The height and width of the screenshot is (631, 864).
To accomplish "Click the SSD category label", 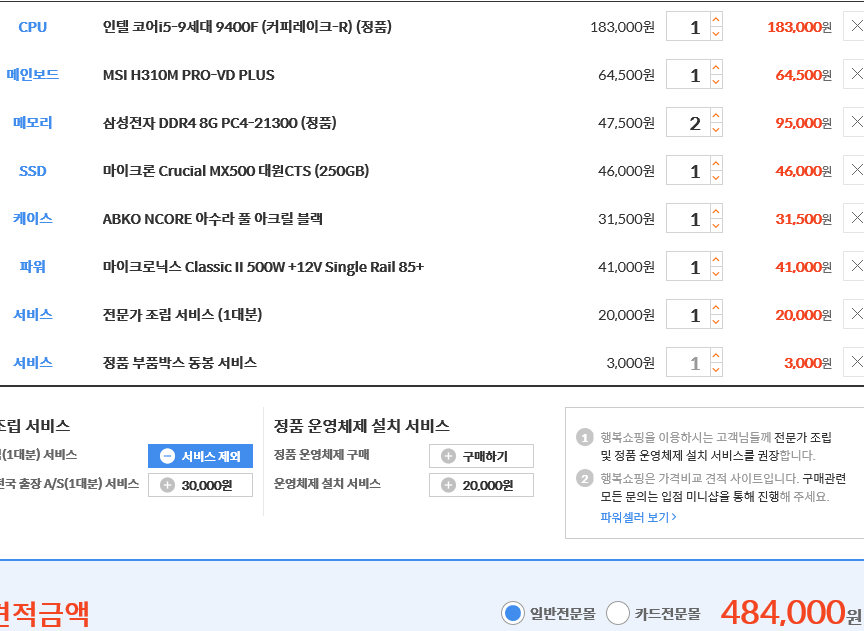I will [x=33, y=171].
